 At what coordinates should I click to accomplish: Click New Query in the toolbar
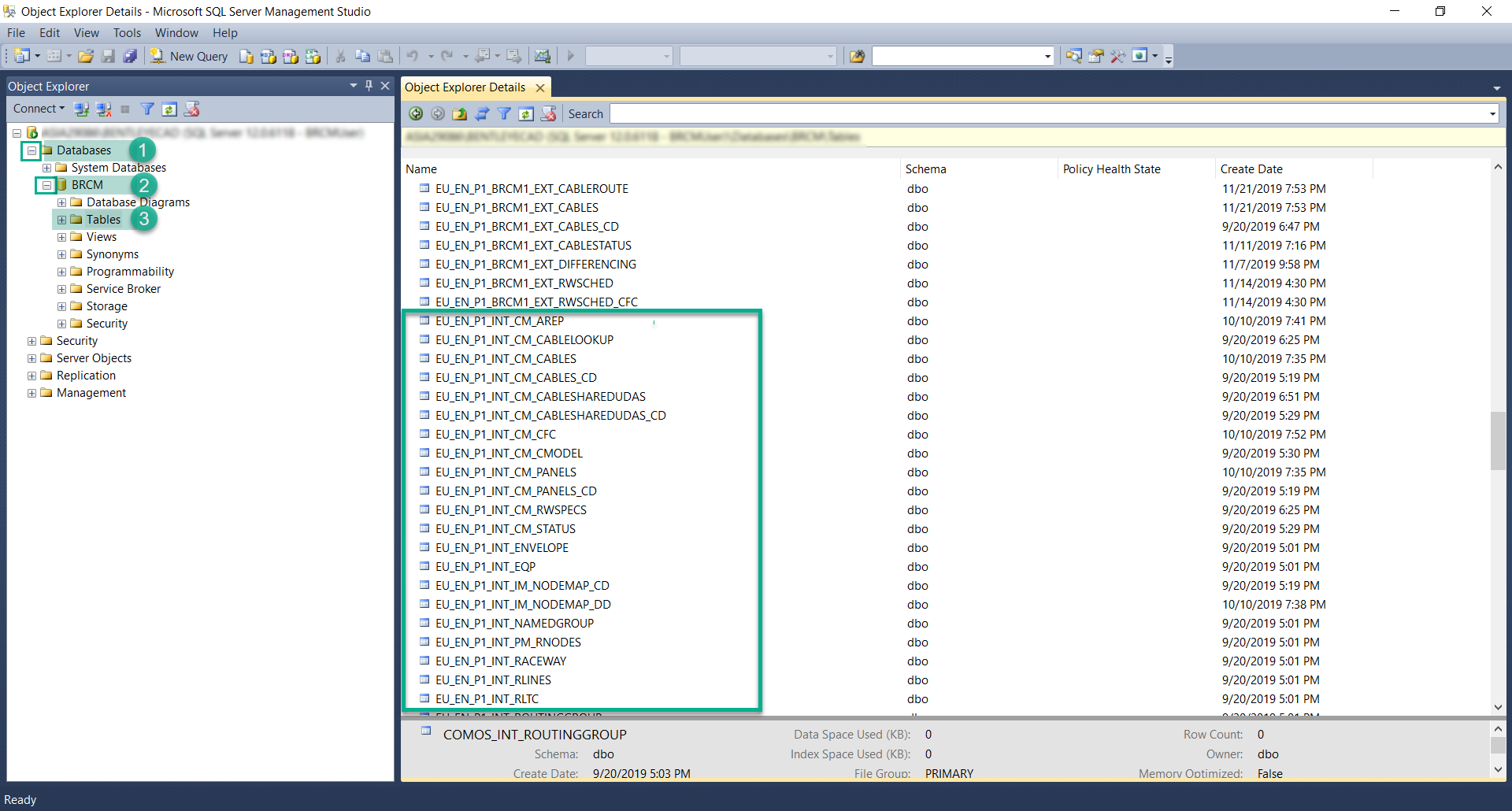(x=189, y=56)
